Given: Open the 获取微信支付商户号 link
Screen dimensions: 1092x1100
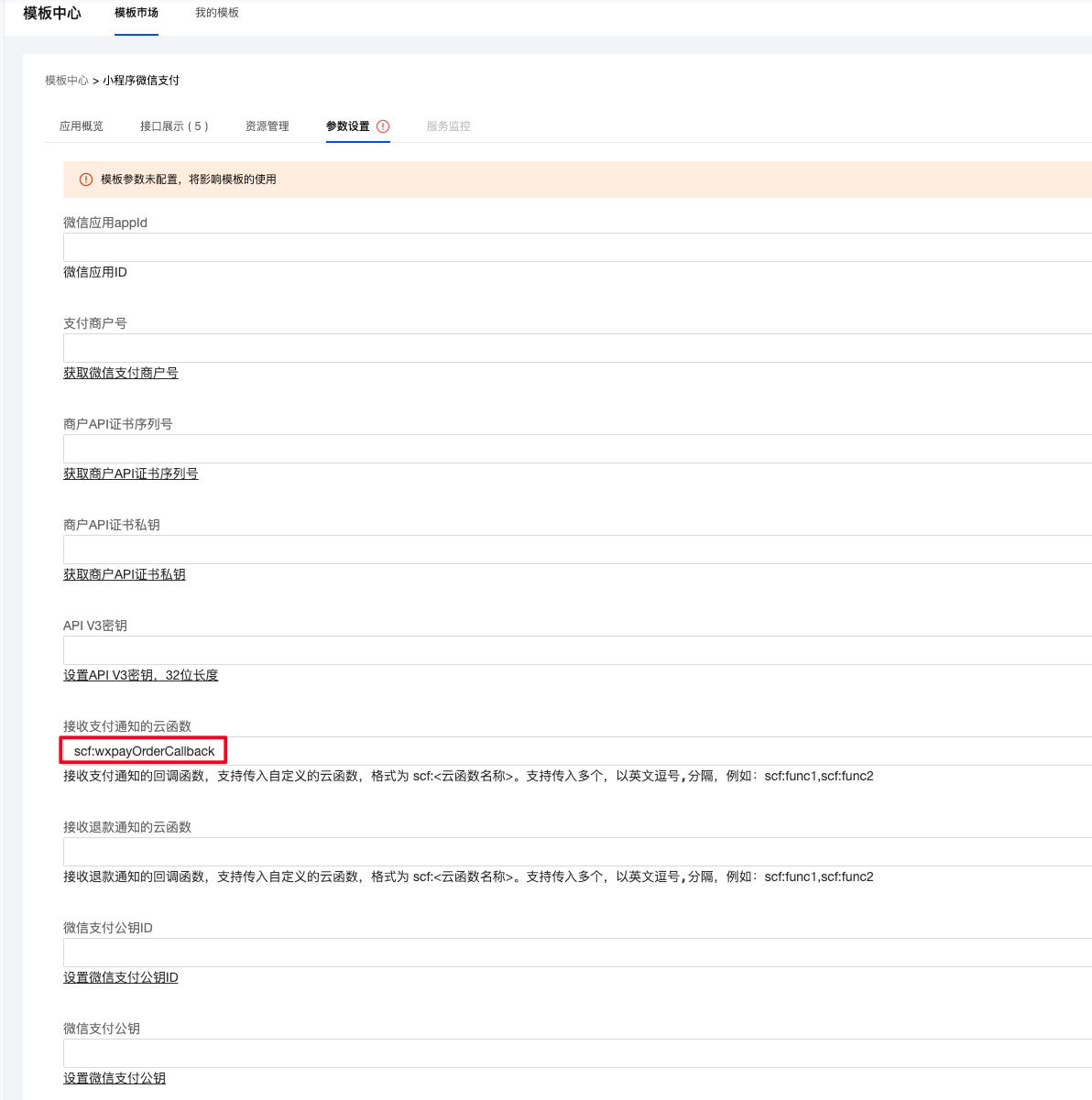Looking at the screenshot, I should point(121,373).
